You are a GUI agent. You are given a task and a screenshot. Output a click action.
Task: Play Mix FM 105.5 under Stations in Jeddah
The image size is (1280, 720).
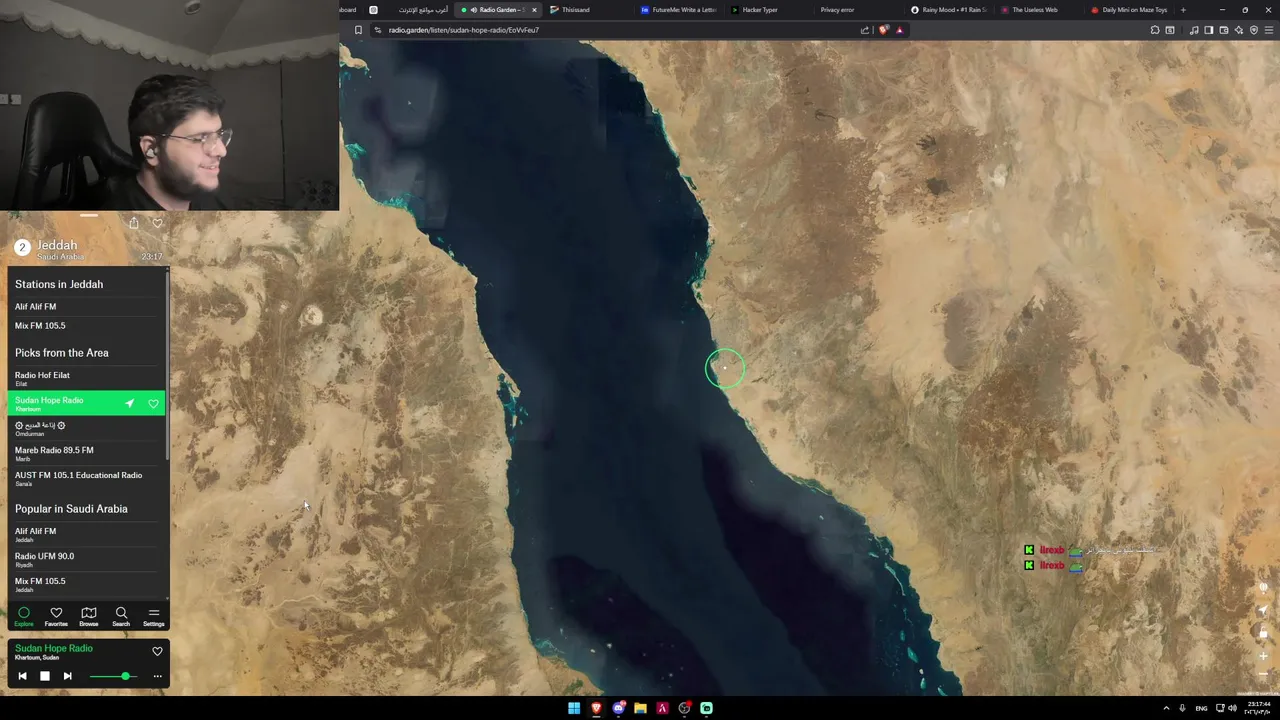[87, 326]
